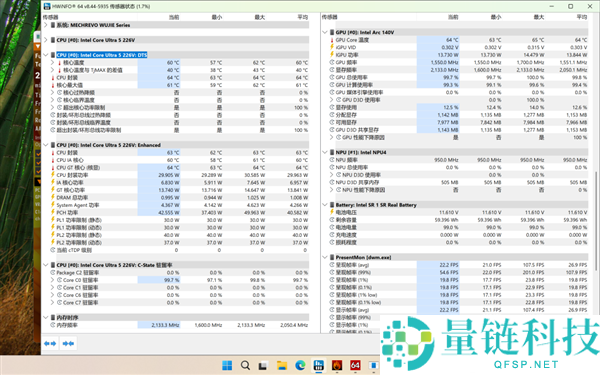This screenshot has height=375, width=600.
Task: Open Task View on the taskbar
Action: (x=263, y=365)
